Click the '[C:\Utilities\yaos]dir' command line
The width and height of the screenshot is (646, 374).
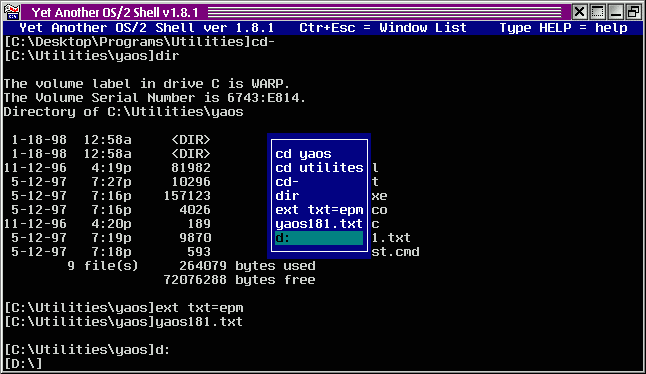pyautogui.click(x=92, y=56)
